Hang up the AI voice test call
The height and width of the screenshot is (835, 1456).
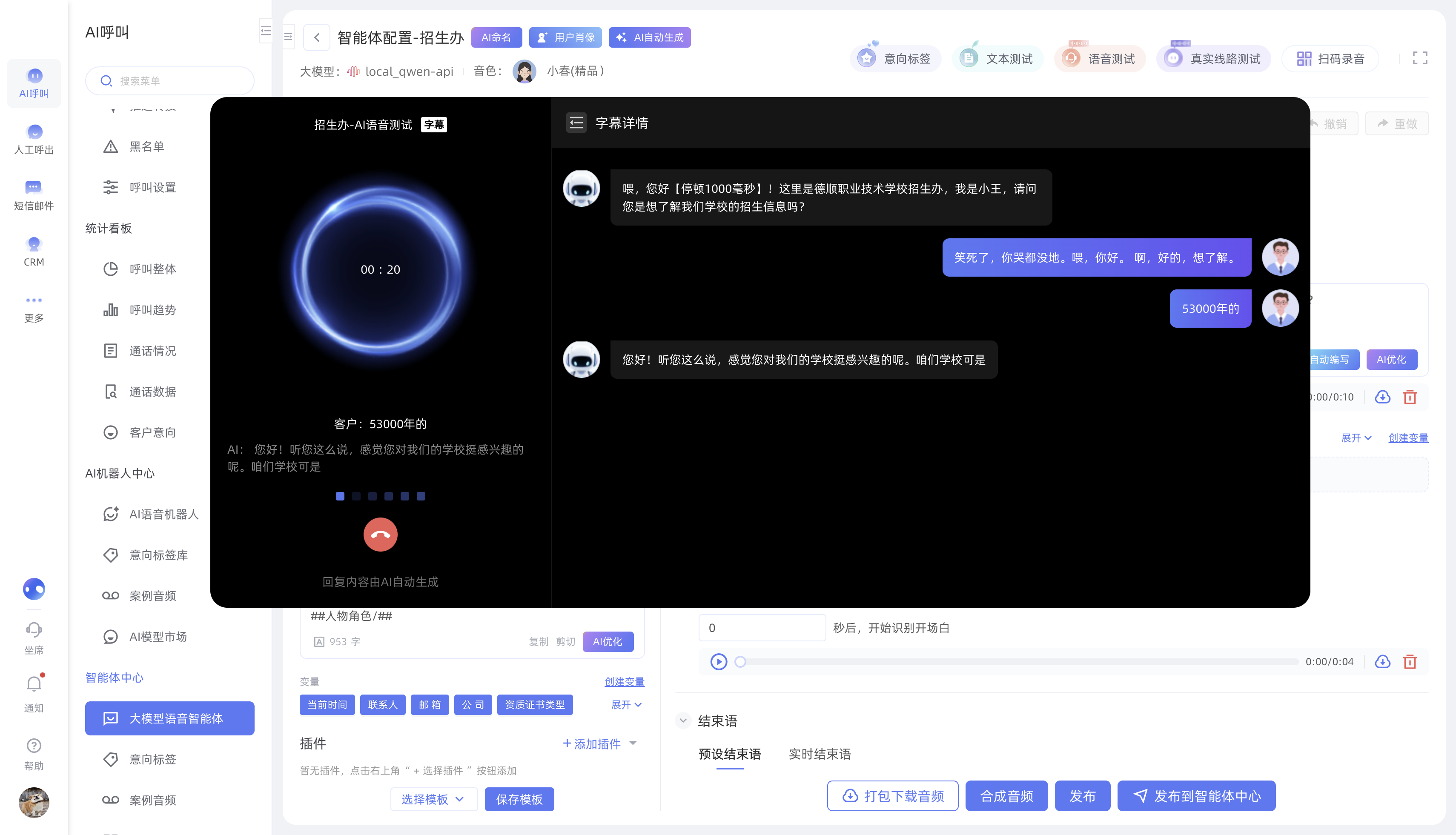380,535
